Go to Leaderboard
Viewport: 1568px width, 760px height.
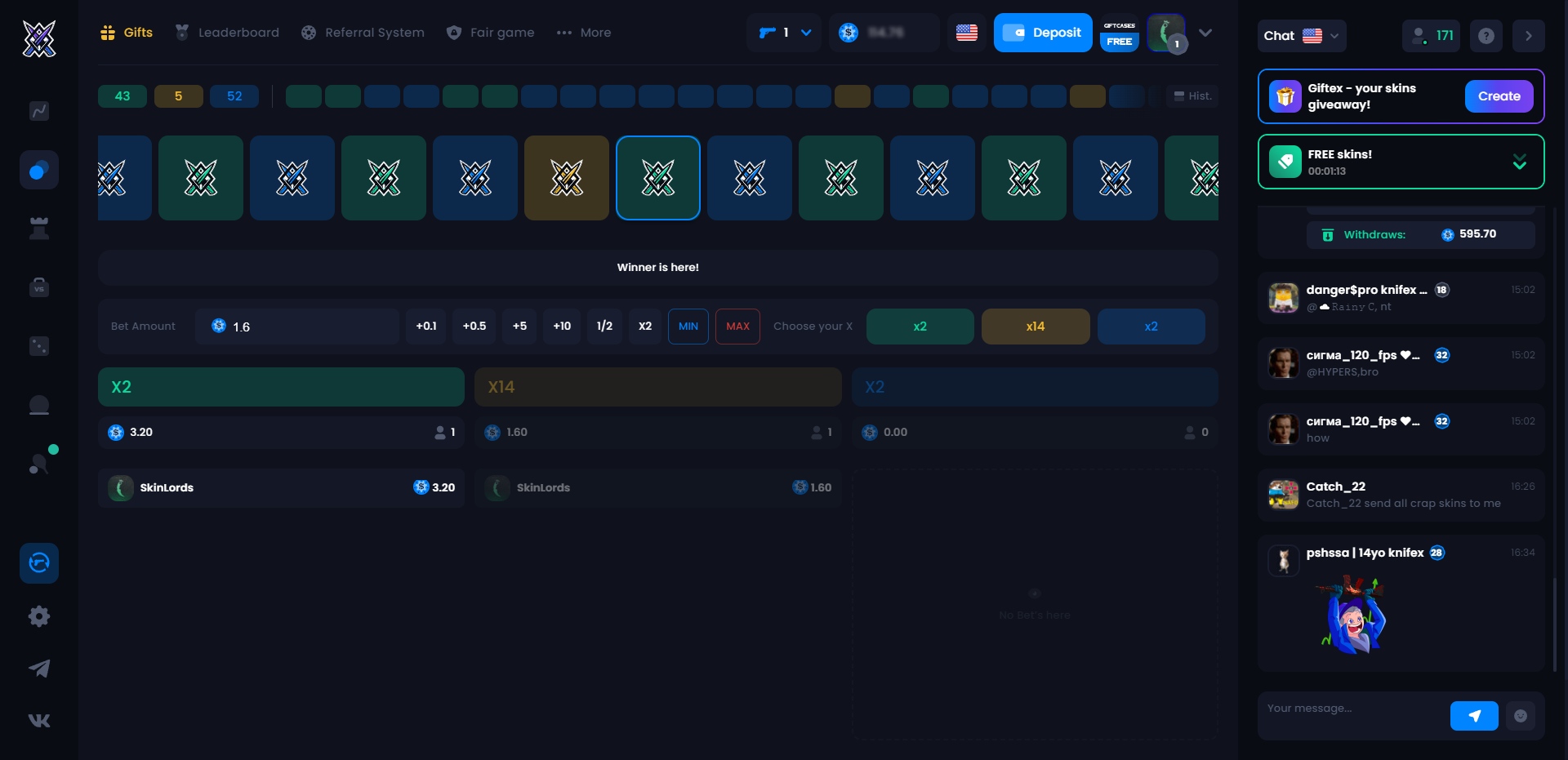[227, 33]
